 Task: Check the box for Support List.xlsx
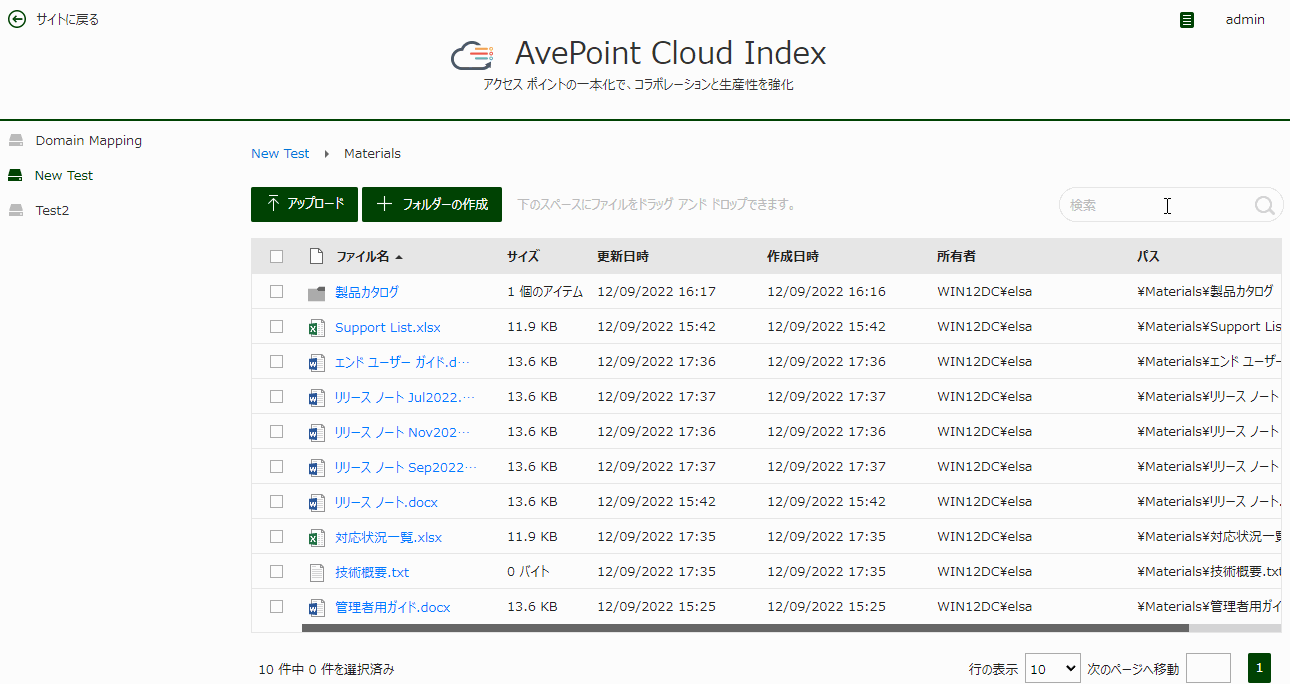click(277, 326)
